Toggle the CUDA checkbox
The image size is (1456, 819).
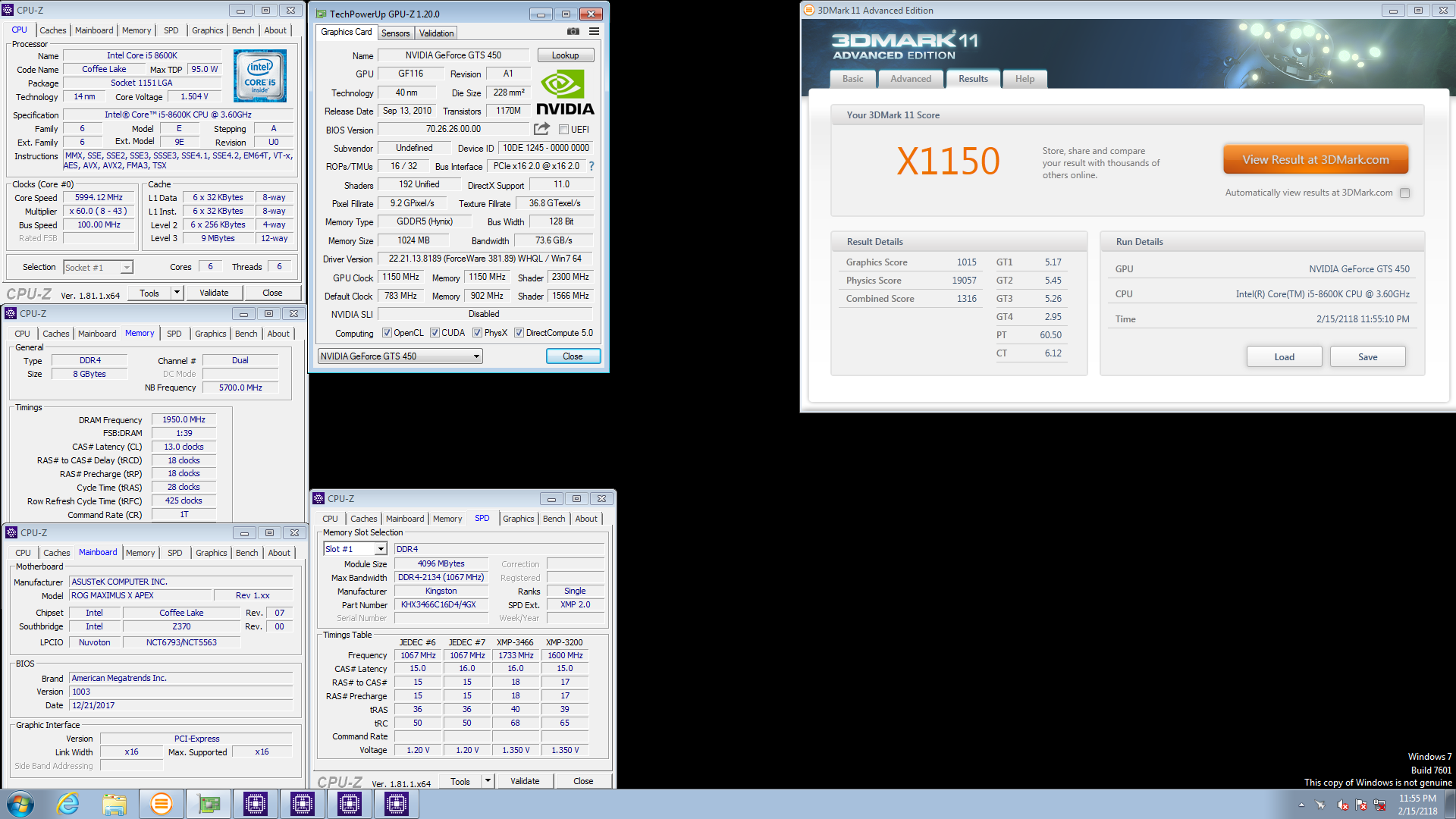(x=435, y=333)
